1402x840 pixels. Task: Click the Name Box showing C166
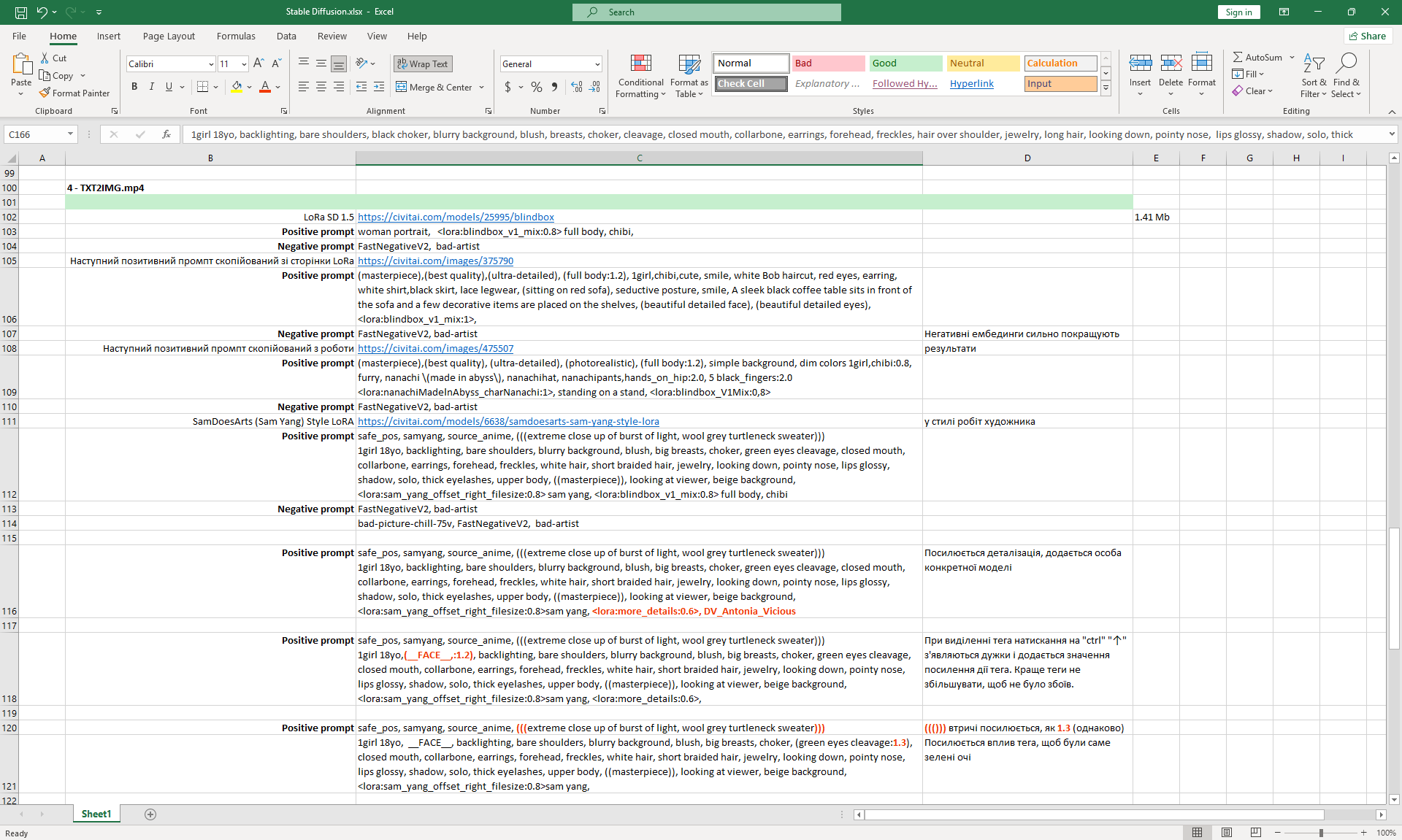tap(35, 134)
